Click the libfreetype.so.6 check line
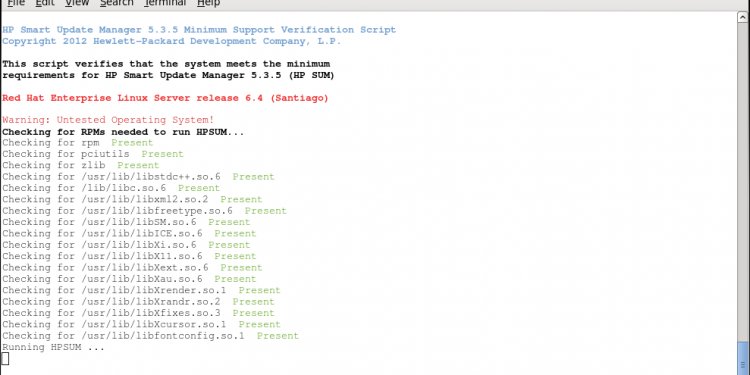This screenshot has width=750, height=375. pos(144,211)
